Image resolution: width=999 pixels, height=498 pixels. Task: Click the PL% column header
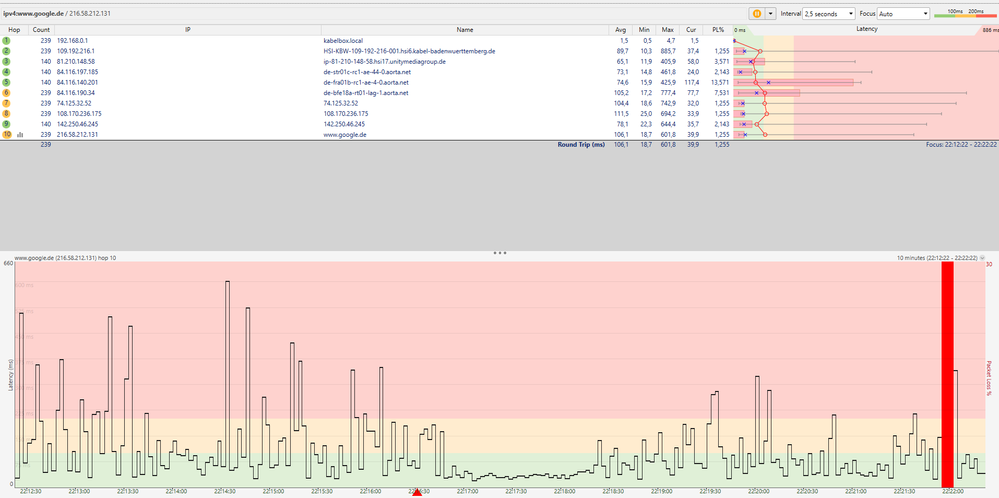click(717, 30)
